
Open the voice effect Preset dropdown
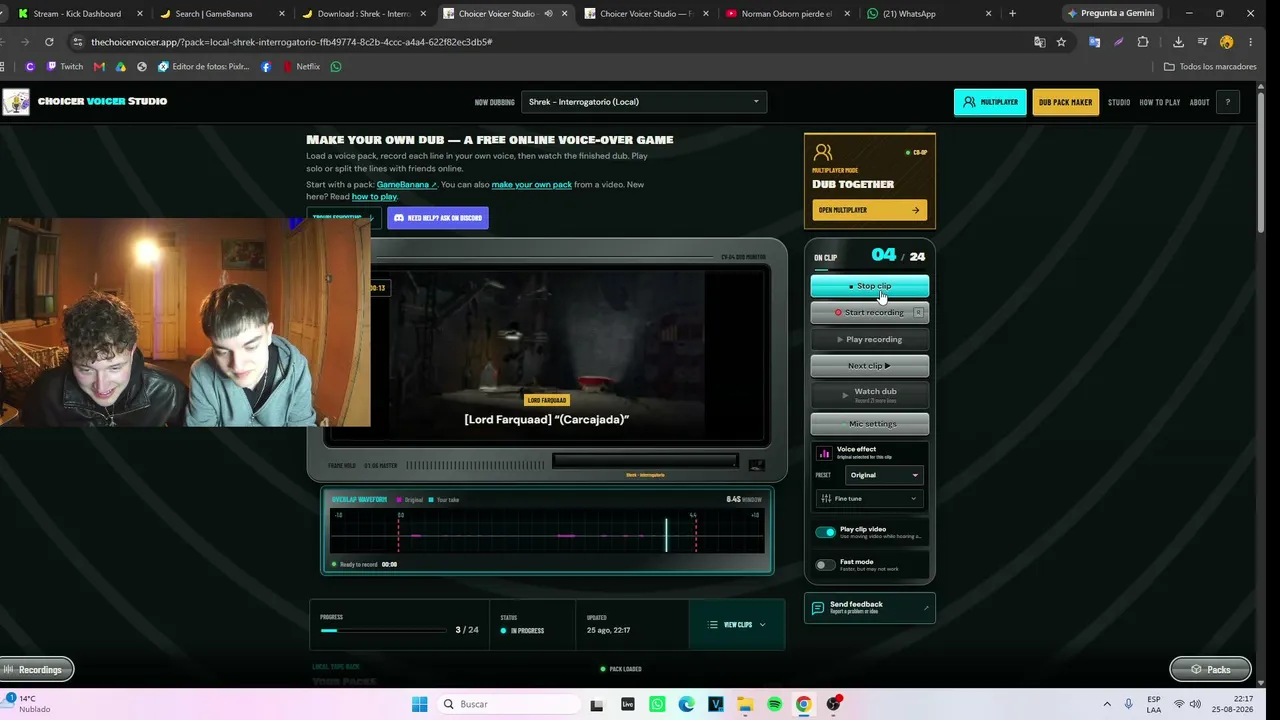click(x=884, y=475)
